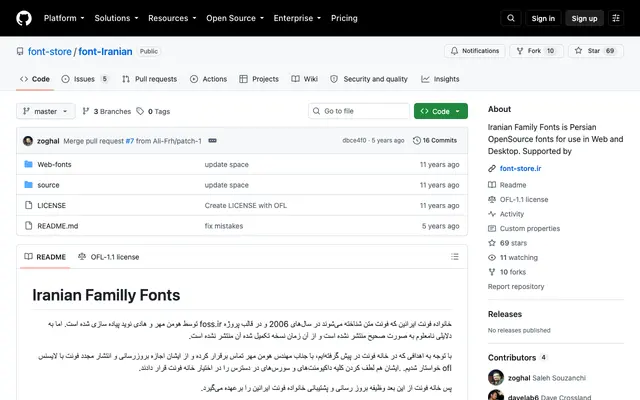
Task: Click the Web-fonts 'update space' commit message
Action: tap(227, 164)
